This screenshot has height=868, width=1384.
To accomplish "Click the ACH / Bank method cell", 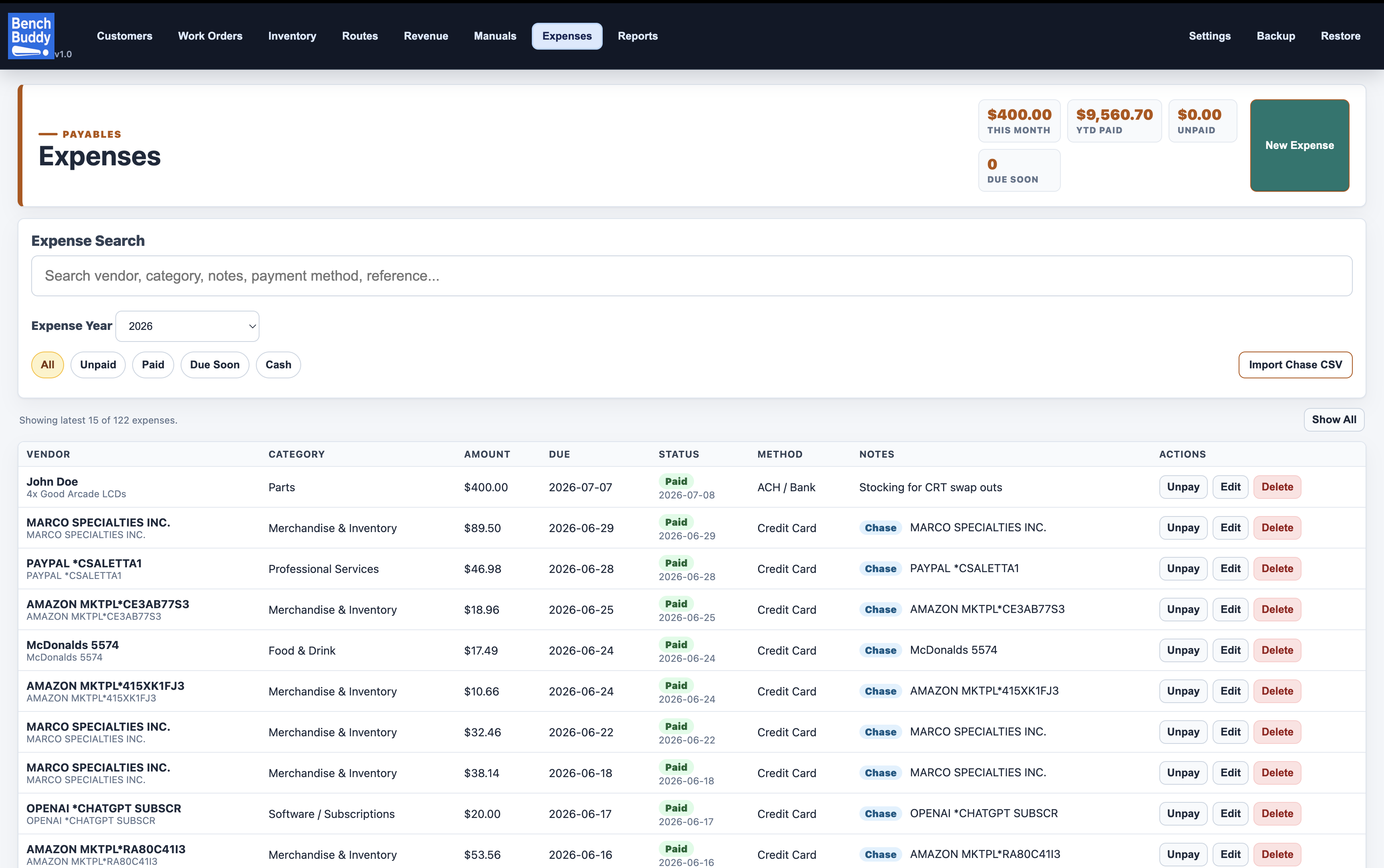I will point(786,487).
